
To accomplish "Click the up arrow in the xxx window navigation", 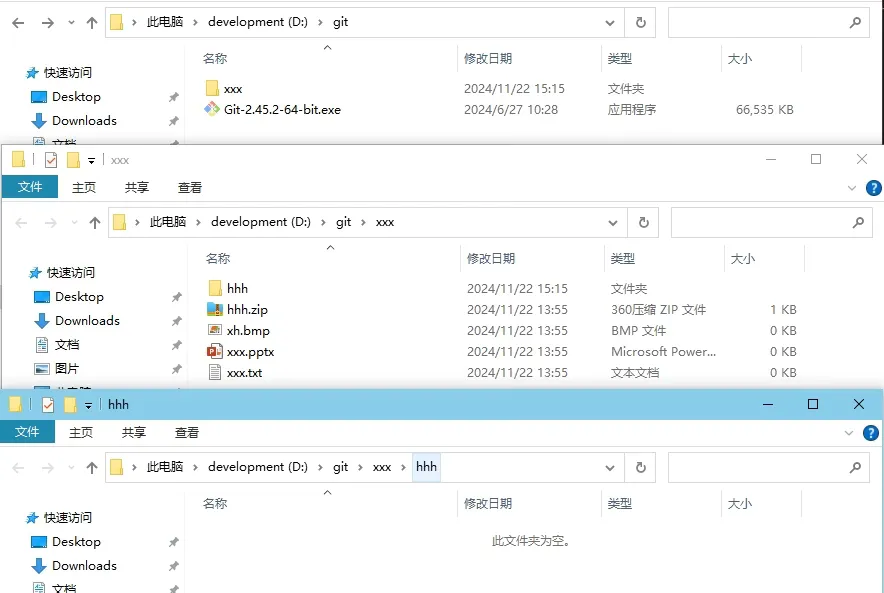I will click(x=95, y=223).
